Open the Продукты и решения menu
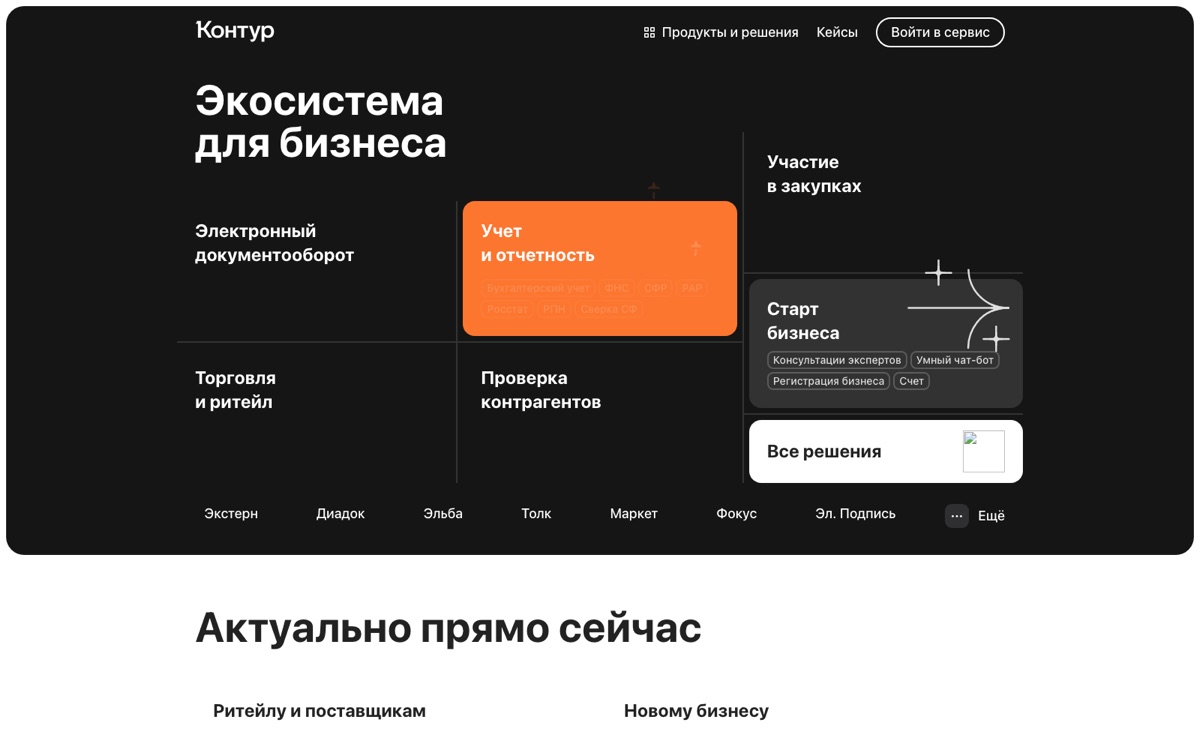 721,32
